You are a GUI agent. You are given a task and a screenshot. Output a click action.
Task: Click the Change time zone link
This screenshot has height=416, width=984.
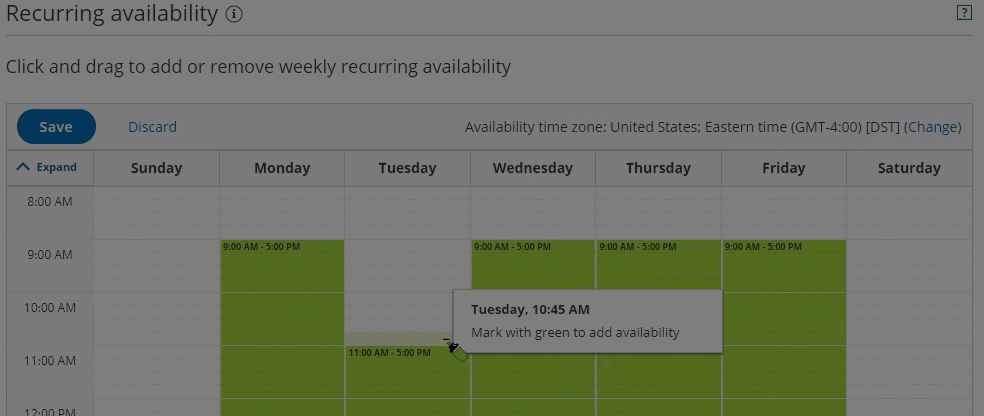point(932,127)
